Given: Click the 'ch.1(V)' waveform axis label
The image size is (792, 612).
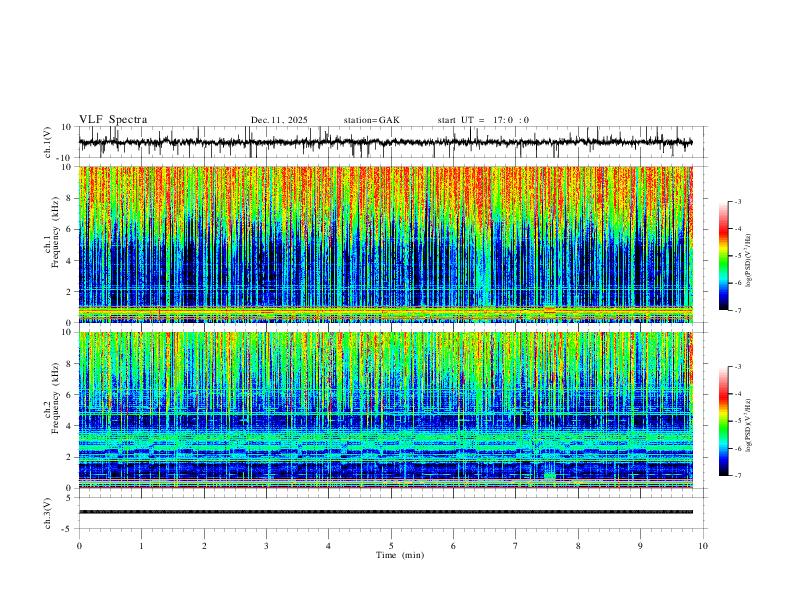Looking at the screenshot, I should coord(49,142).
